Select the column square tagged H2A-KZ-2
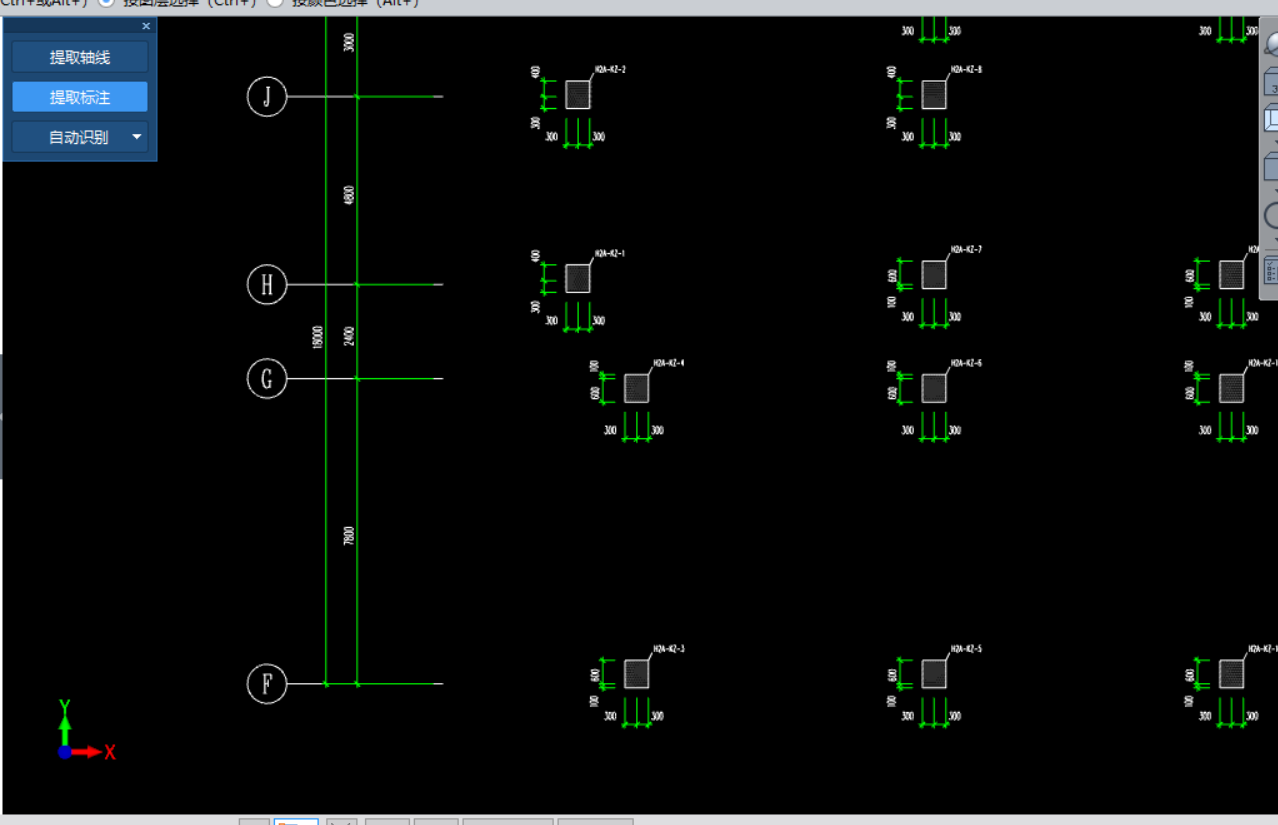 pos(578,95)
